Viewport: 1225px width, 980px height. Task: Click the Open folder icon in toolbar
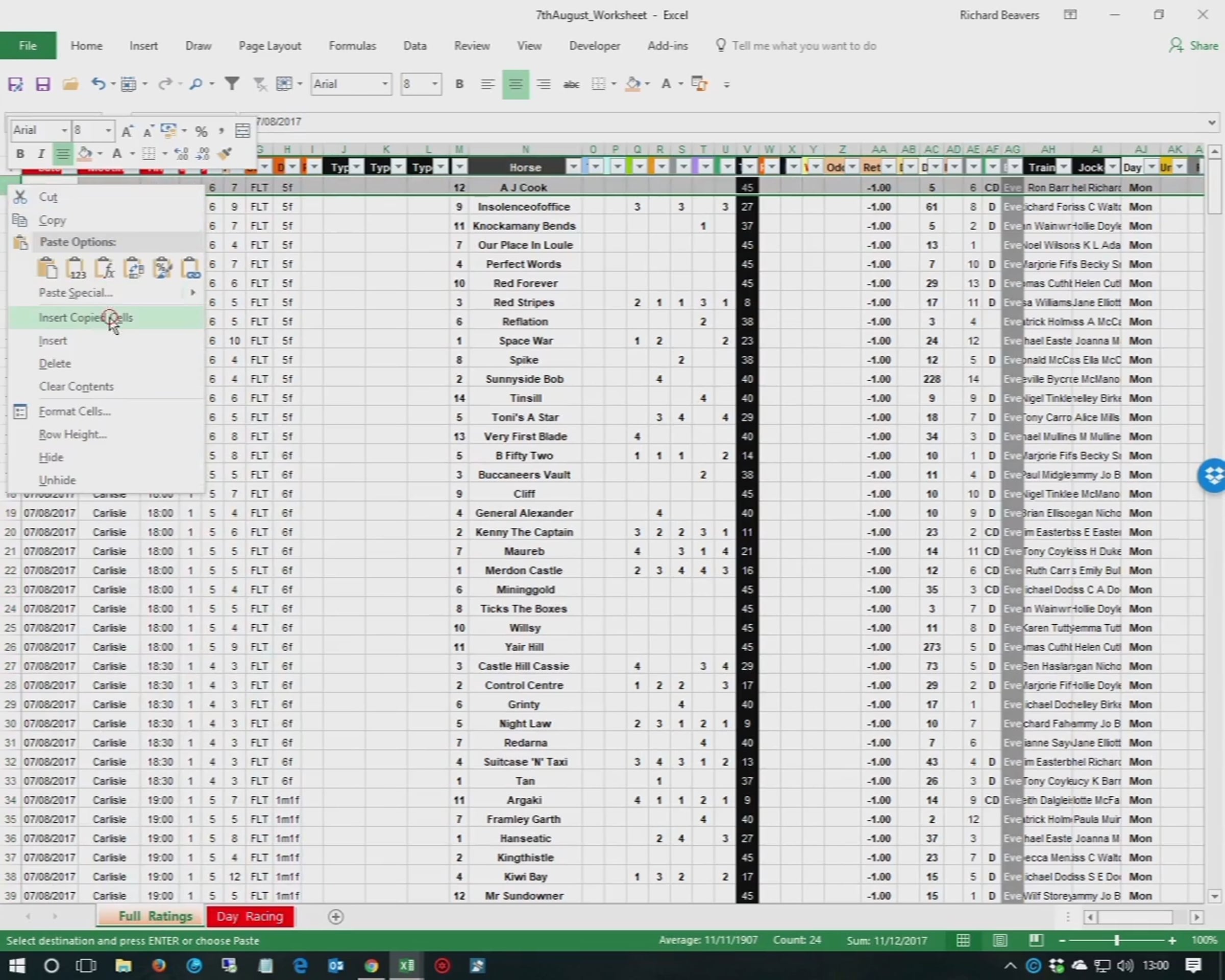click(70, 85)
